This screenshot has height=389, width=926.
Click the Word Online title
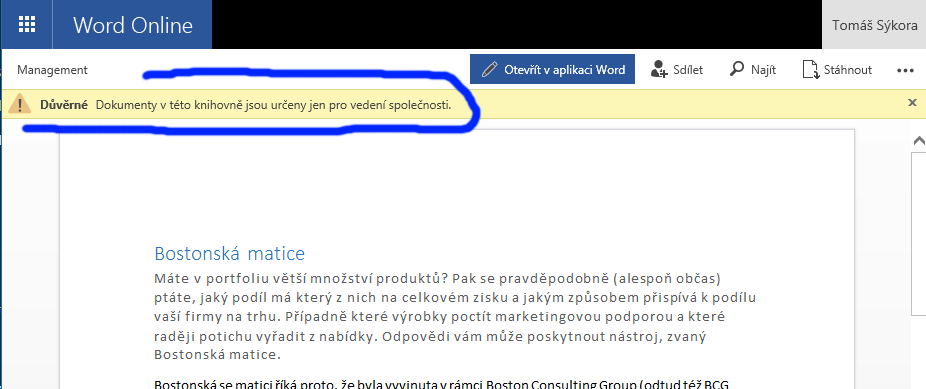[133, 25]
